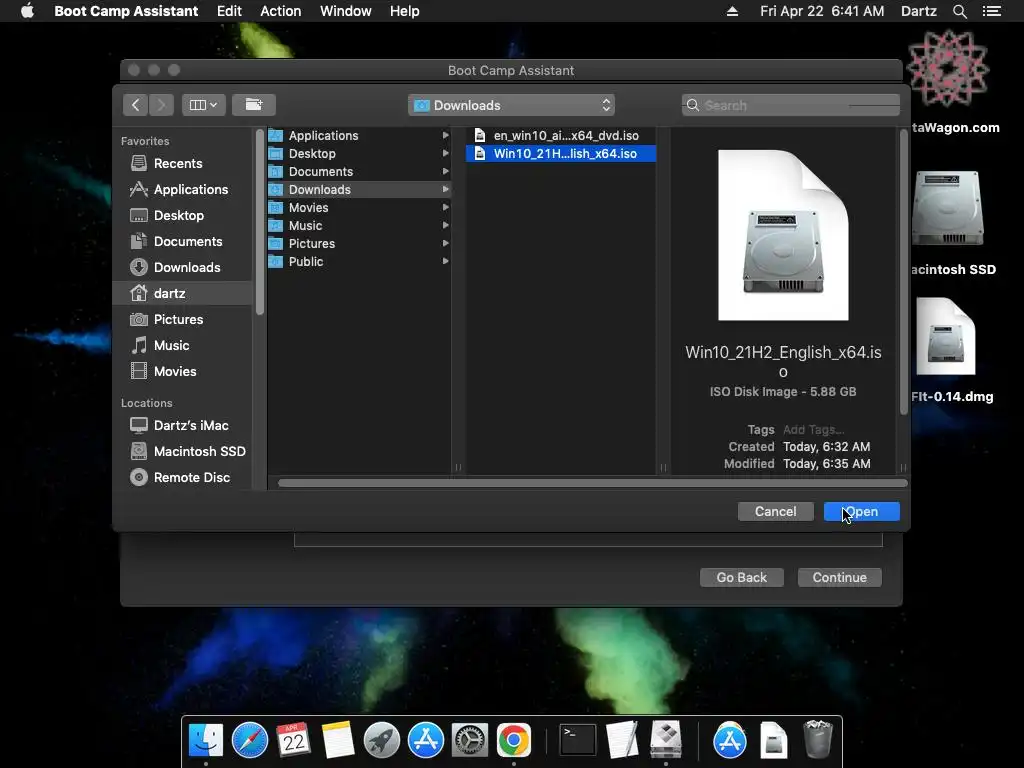Image resolution: width=1024 pixels, height=768 pixels.
Task: Select Remote Disc under Locations
Action: [x=182, y=477]
